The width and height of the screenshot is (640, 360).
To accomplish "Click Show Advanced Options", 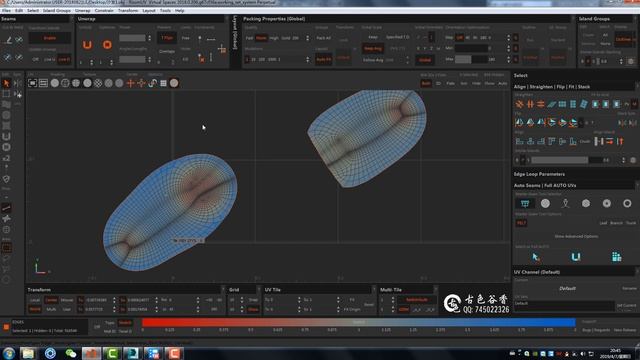I will 576,236.
